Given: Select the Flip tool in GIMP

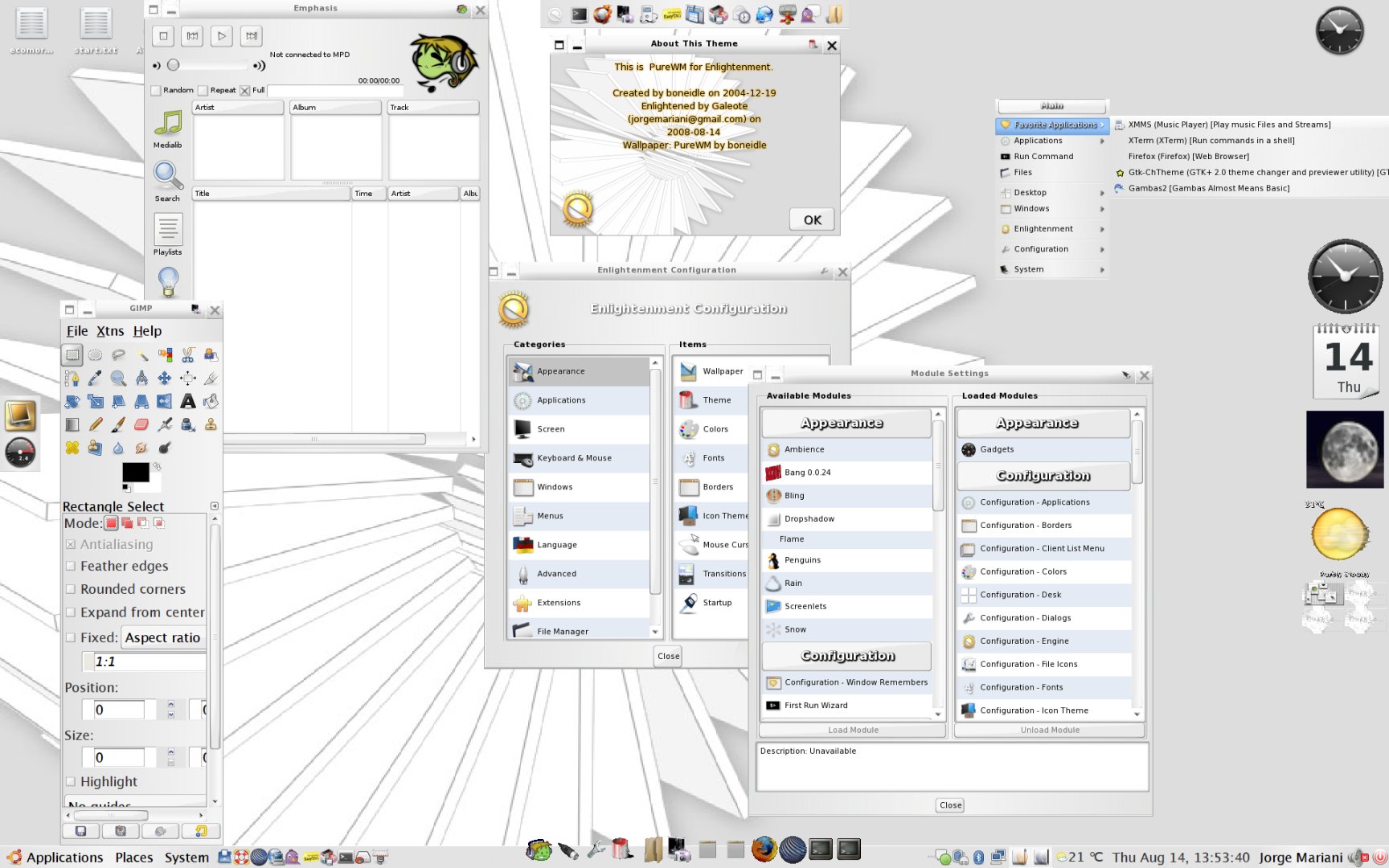Looking at the screenshot, I should [164, 401].
